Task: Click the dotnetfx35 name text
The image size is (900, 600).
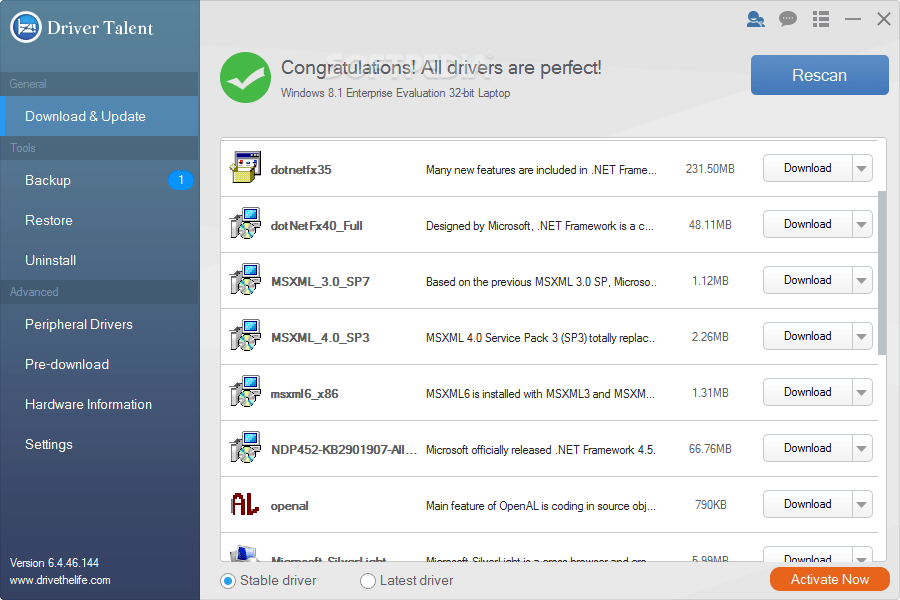Action: coord(301,170)
